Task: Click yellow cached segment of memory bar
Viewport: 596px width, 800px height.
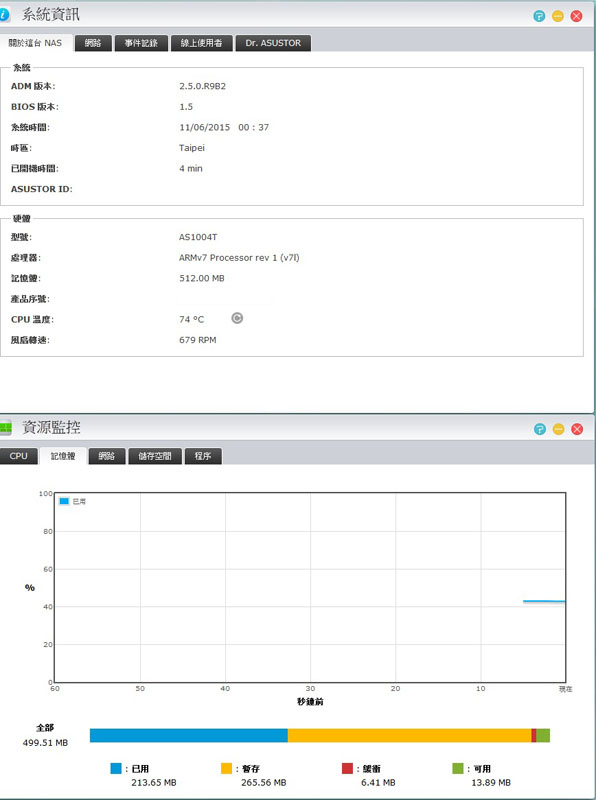Action: coord(409,735)
